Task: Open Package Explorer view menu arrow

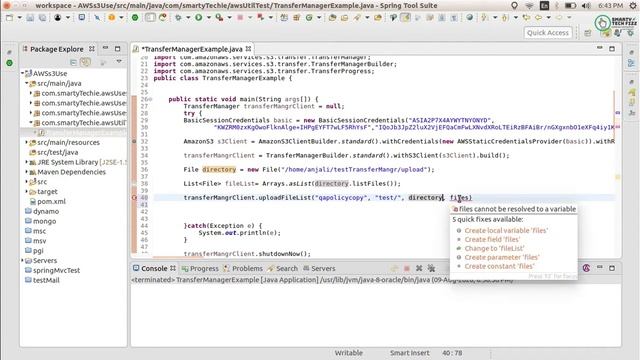Action: point(119,62)
